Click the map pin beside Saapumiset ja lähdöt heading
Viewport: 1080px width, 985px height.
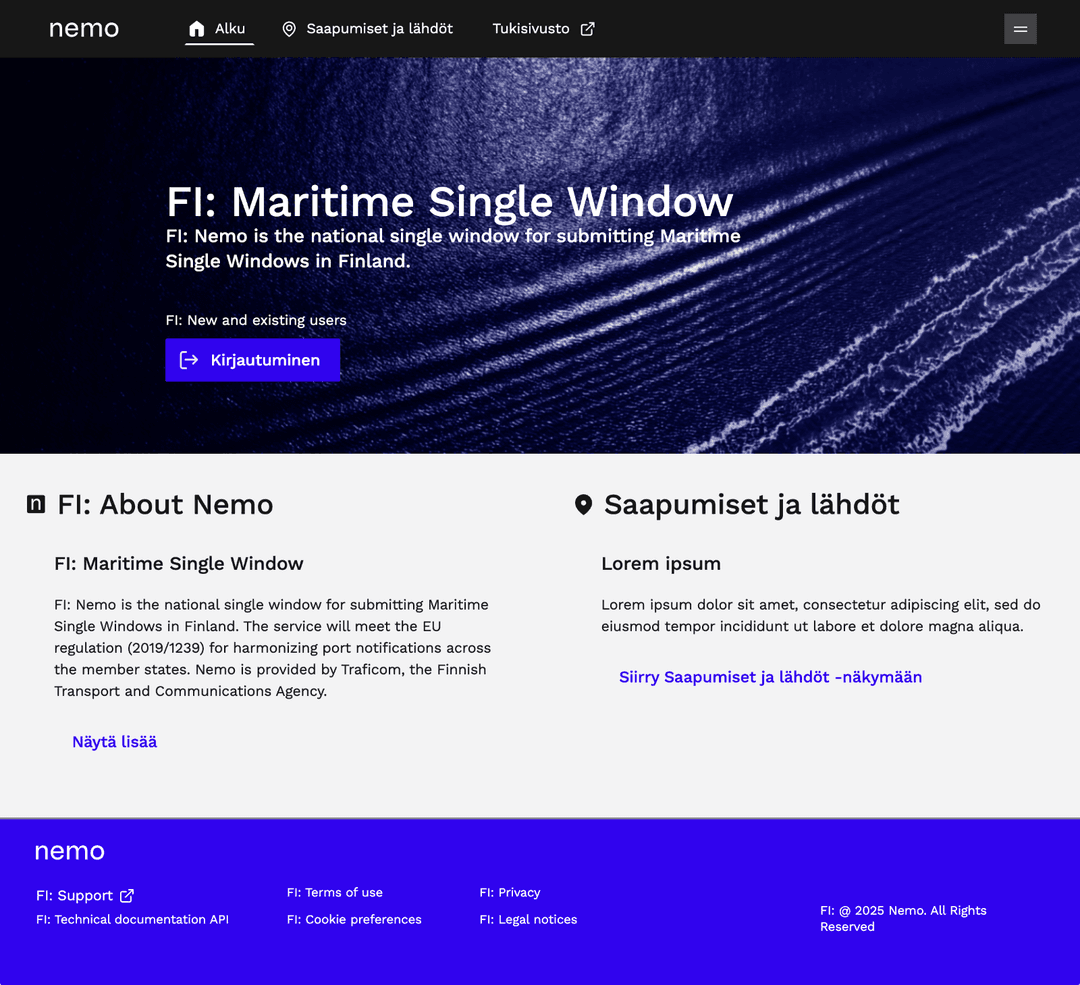pyautogui.click(x=584, y=505)
